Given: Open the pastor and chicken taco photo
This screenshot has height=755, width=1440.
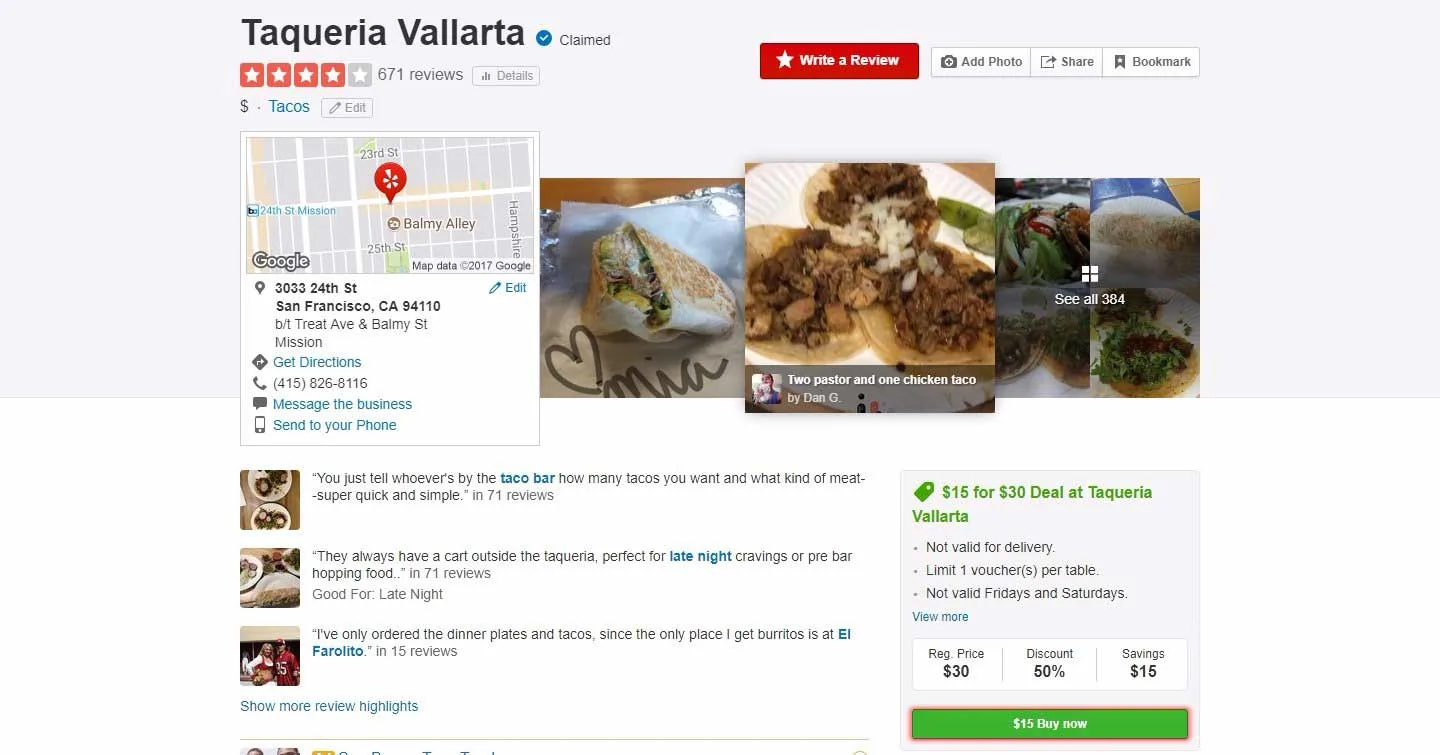Looking at the screenshot, I should point(870,288).
